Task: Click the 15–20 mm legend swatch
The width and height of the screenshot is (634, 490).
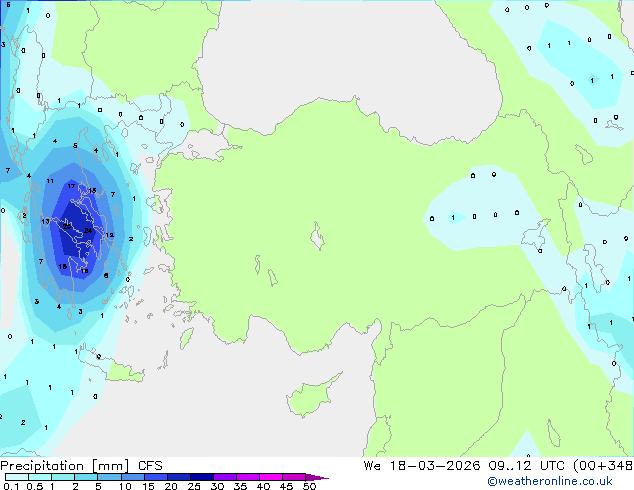Action: pos(155,477)
